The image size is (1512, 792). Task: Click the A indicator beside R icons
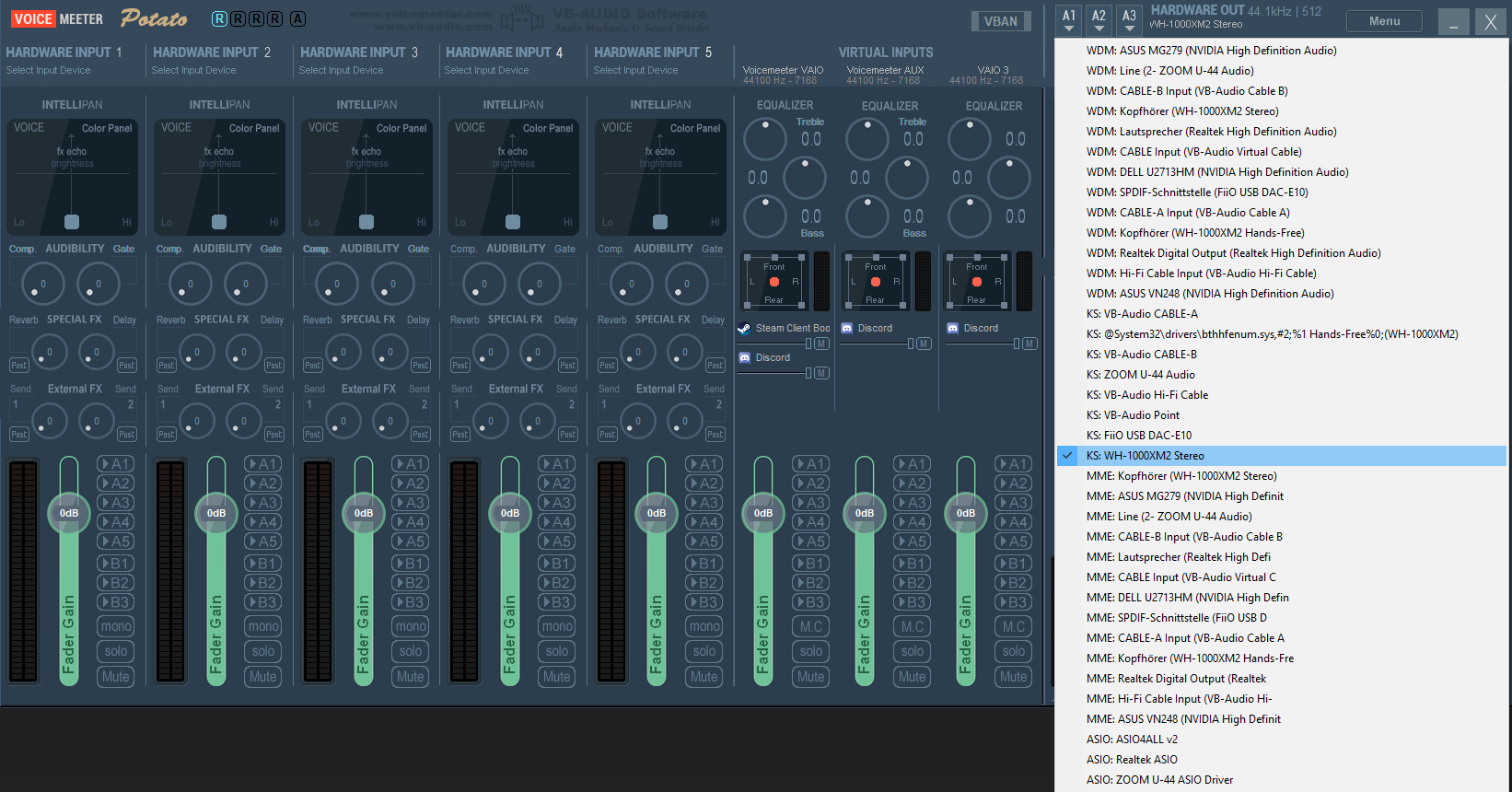coord(297,18)
